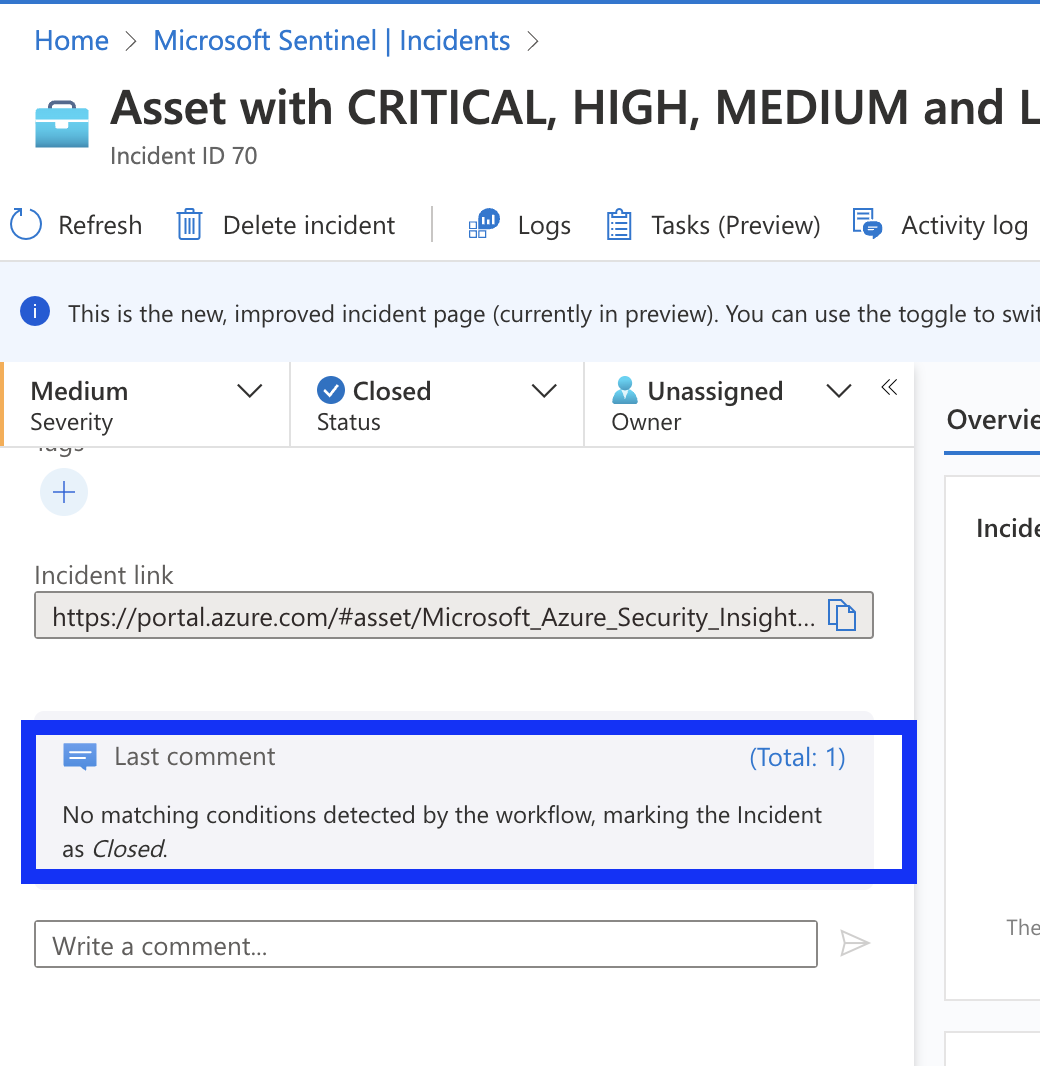Click the Activity log icon

pos(867,224)
